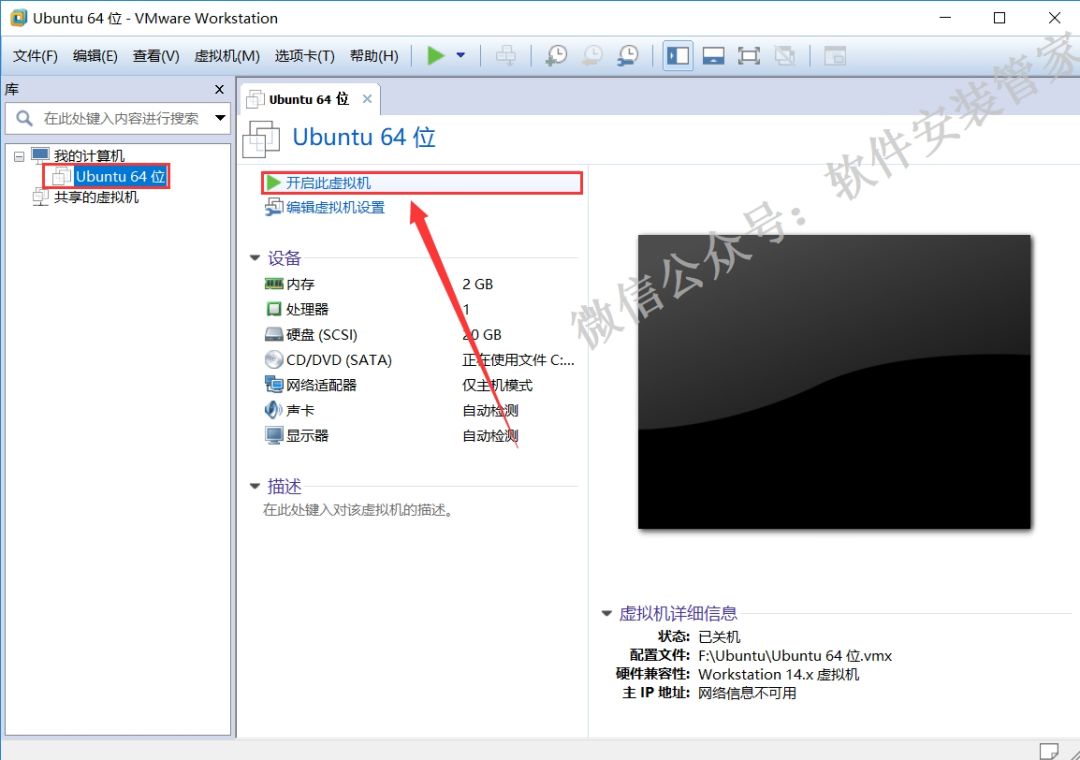Screen dimensions: 1080x760
Task: Click the 内存 memory device icon
Action: pos(273,283)
